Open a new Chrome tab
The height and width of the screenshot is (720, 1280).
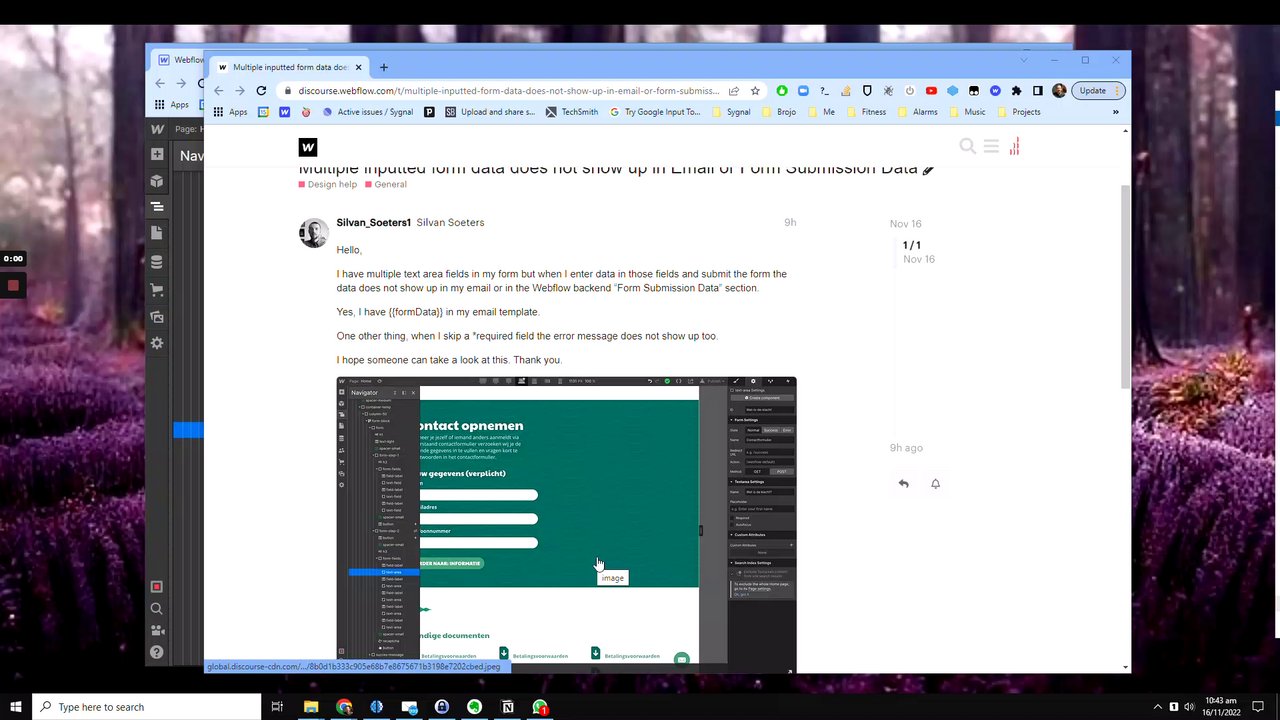(x=384, y=67)
